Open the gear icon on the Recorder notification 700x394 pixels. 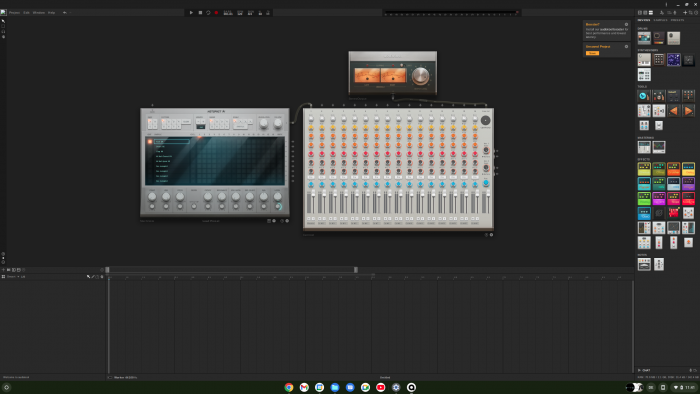pyautogui.click(x=626, y=25)
